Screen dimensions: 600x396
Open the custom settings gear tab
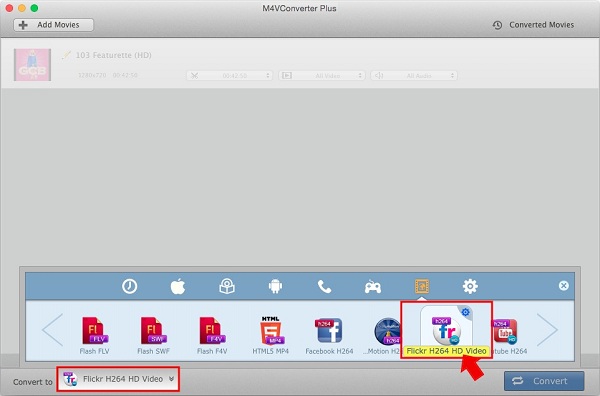[x=470, y=286]
